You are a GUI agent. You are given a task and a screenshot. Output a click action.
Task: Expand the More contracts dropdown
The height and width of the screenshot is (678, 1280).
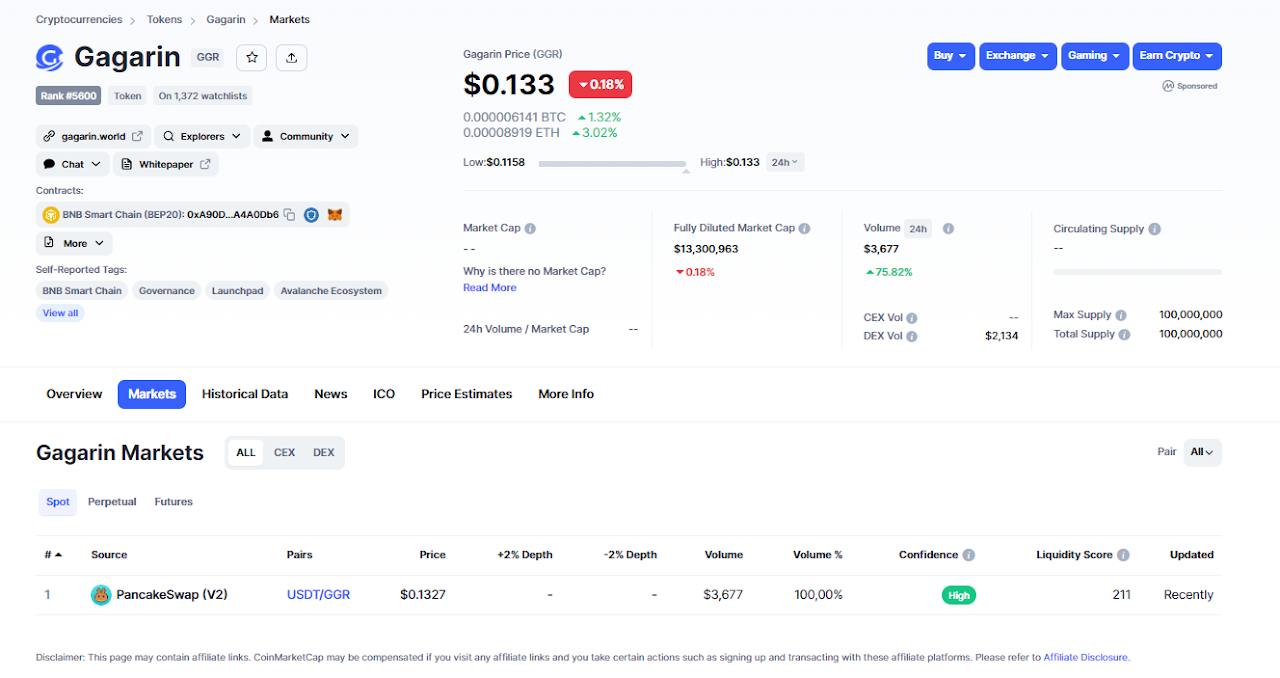click(75, 243)
